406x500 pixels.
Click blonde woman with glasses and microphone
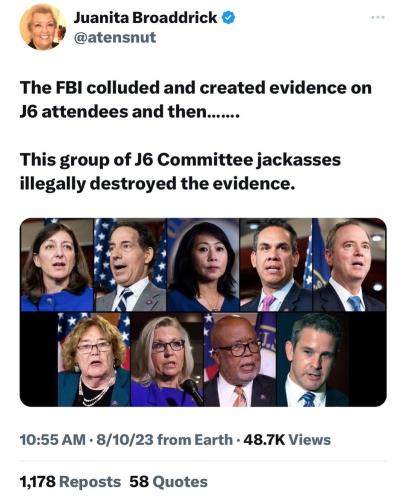click(x=167, y=359)
